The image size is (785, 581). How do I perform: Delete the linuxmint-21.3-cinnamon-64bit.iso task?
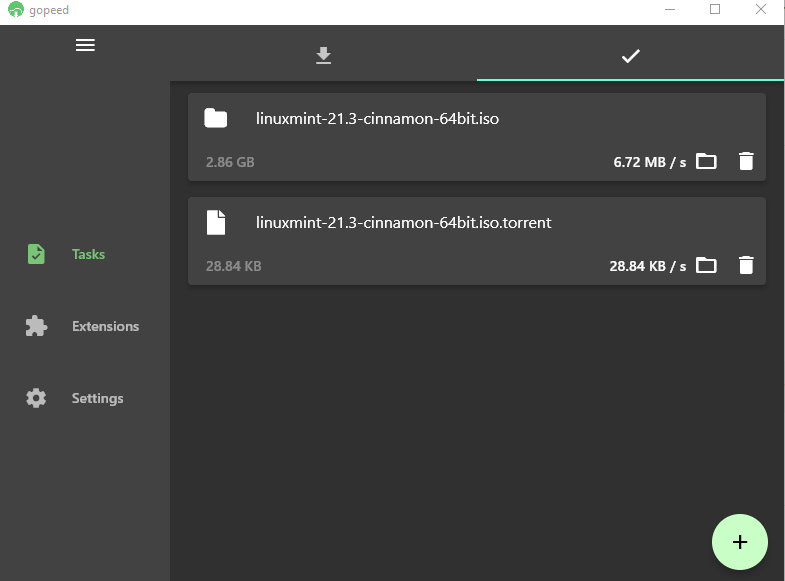coord(746,161)
